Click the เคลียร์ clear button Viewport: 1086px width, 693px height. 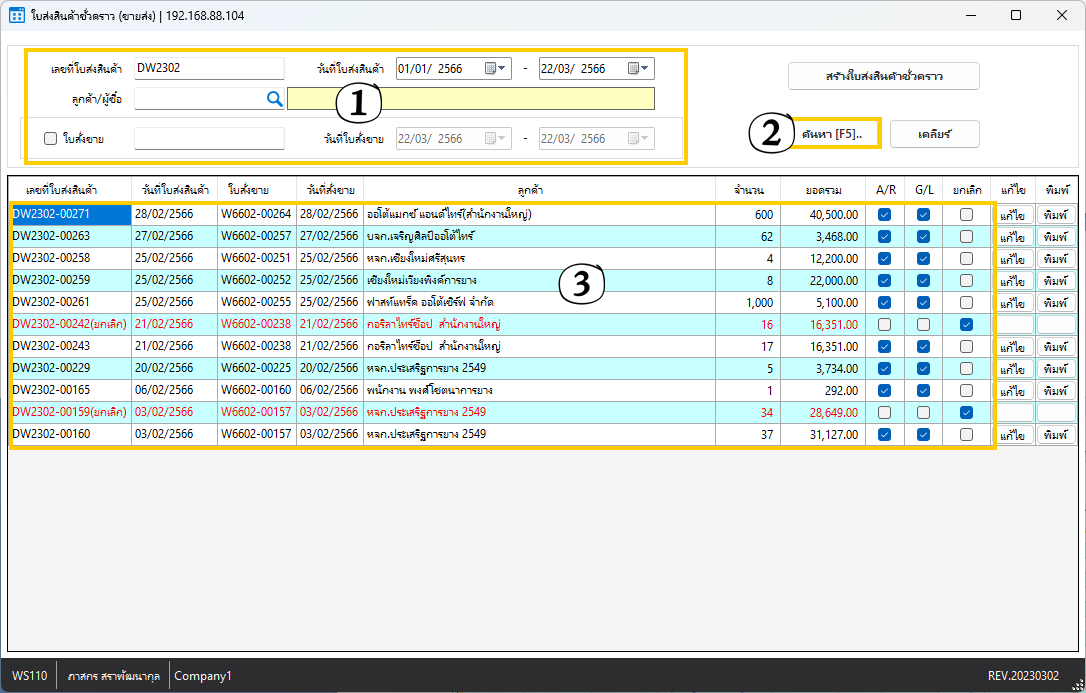pos(934,134)
